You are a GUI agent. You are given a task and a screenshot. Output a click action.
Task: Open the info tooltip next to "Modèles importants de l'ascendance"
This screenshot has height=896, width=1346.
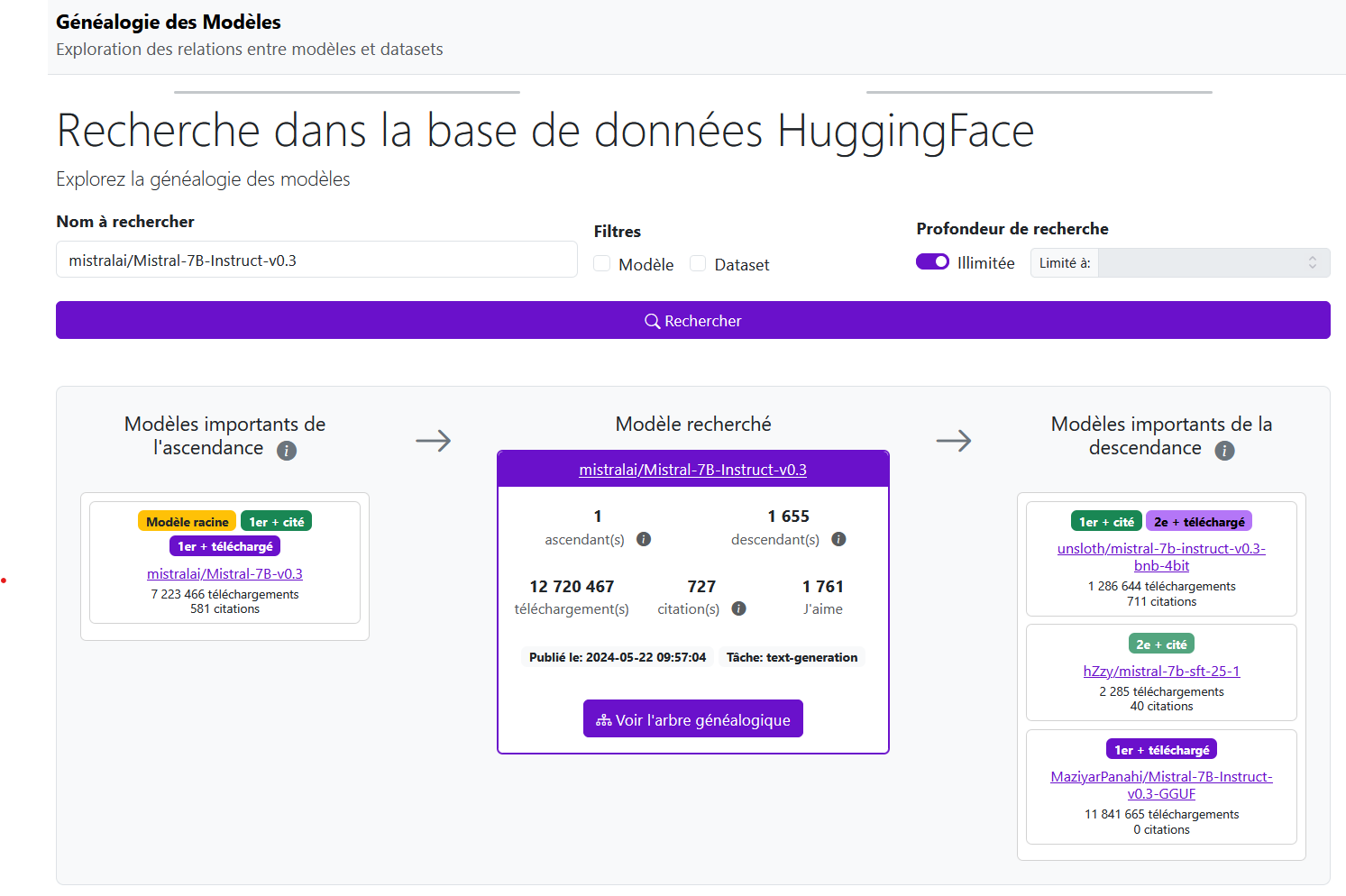click(287, 451)
